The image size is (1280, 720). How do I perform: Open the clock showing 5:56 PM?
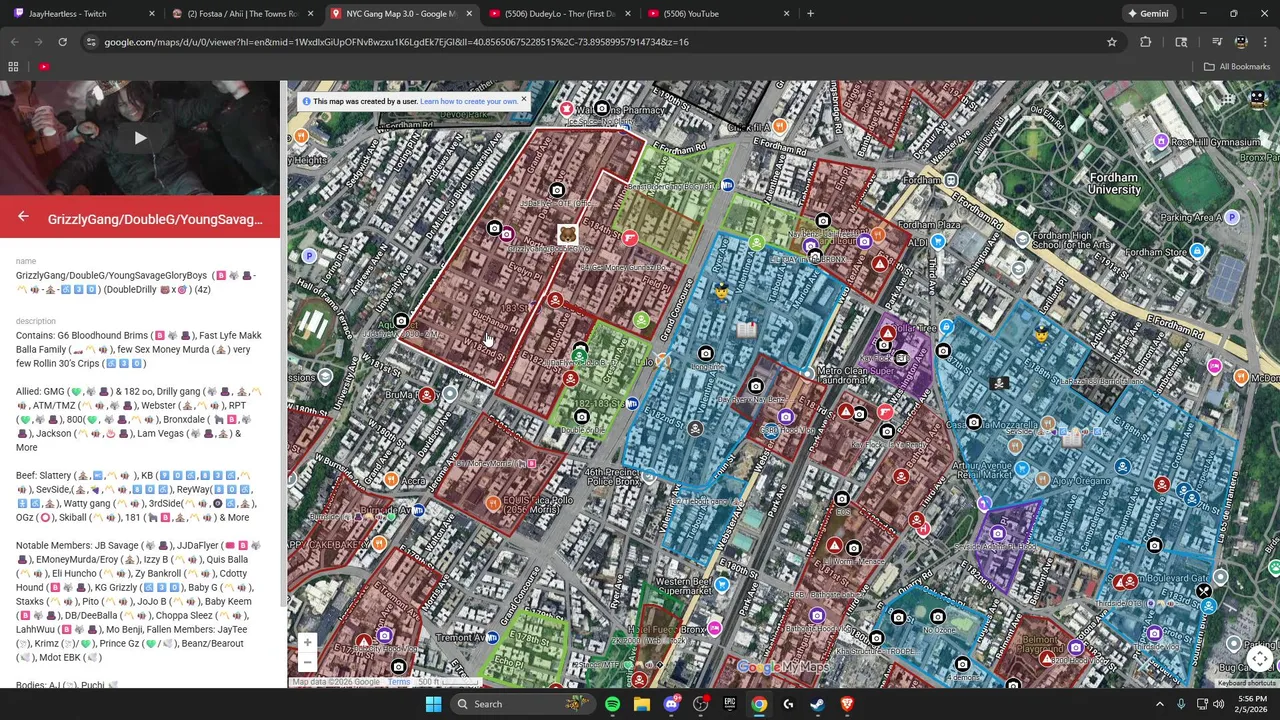[1250, 704]
